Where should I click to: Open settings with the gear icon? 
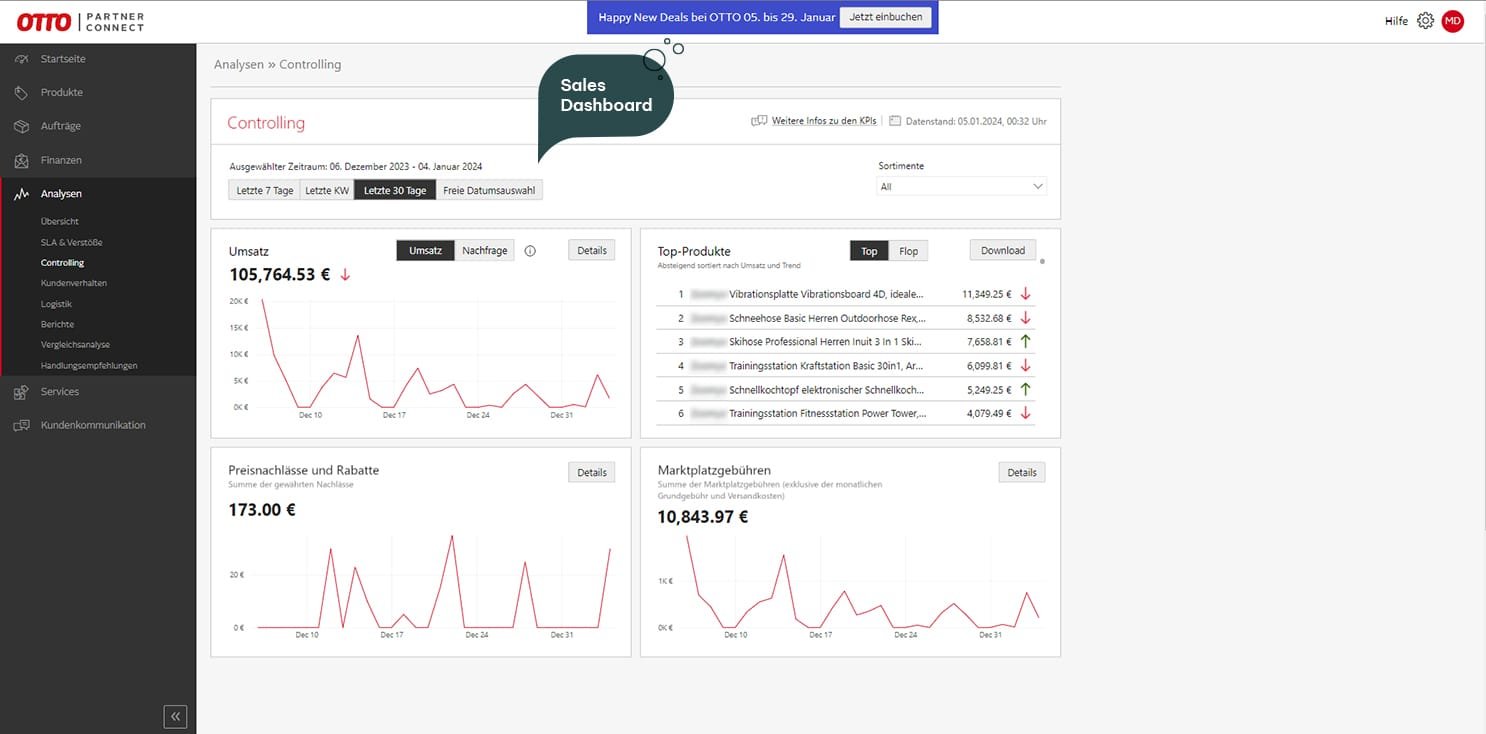tap(1425, 21)
